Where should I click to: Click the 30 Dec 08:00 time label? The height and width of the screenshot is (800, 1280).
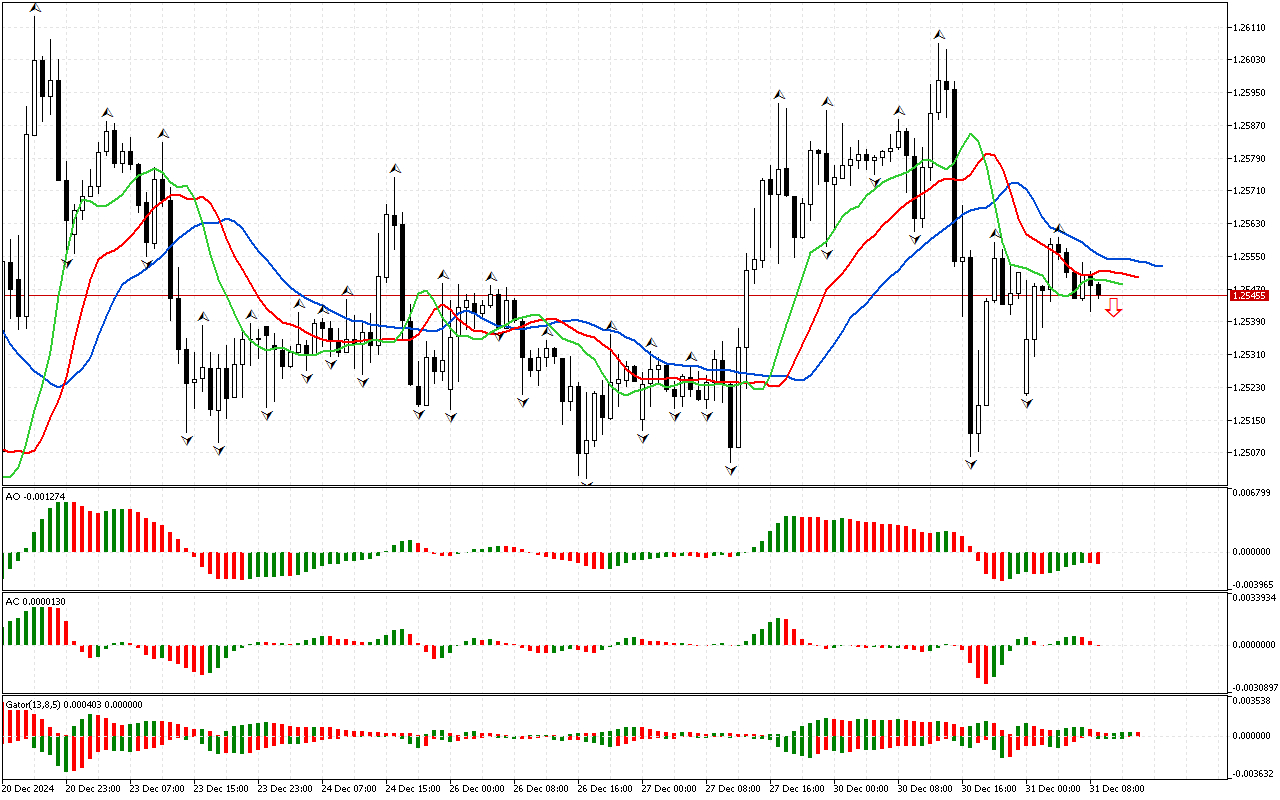(x=925, y=789)
